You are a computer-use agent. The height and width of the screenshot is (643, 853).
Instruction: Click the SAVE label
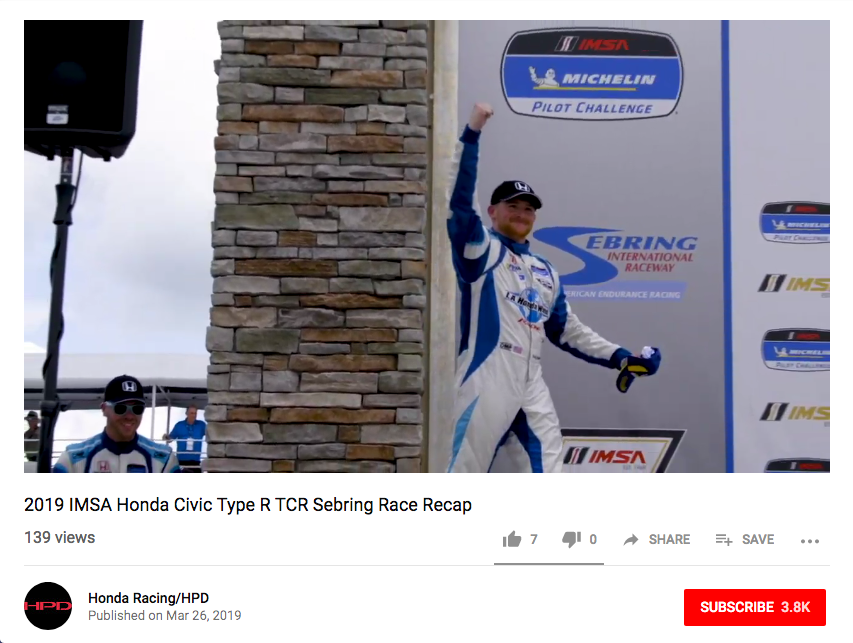click(758, 540)
